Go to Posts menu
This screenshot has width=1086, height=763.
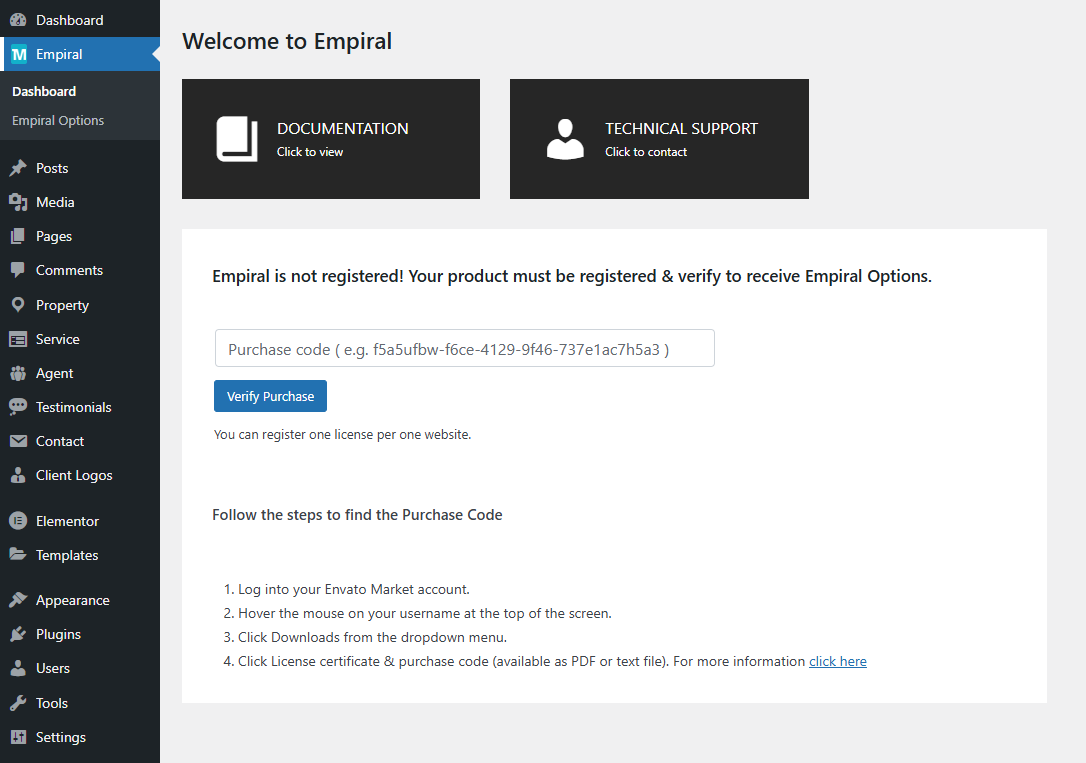[80, 168]
